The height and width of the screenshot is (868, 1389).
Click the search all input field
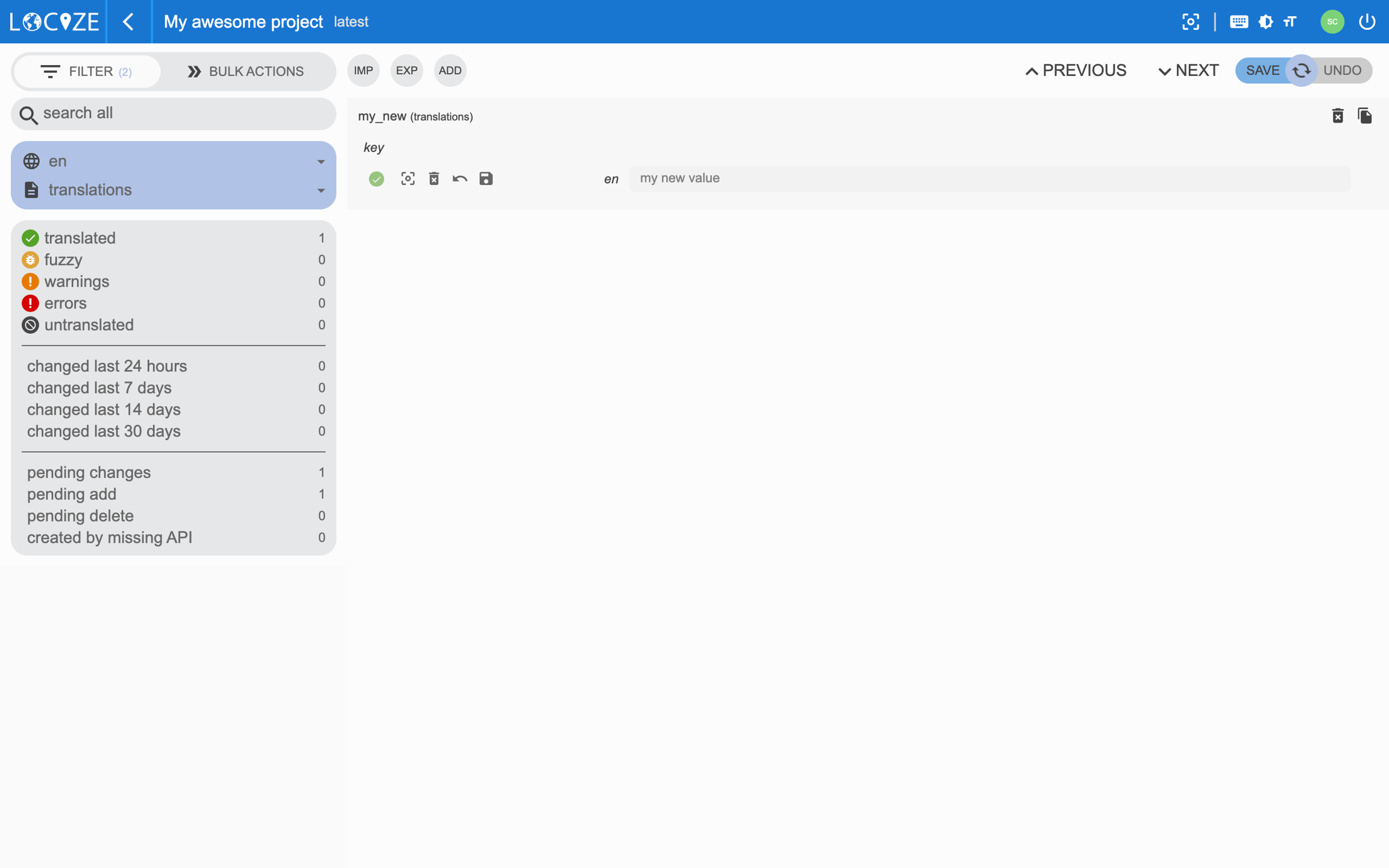(x=181, y=113)
